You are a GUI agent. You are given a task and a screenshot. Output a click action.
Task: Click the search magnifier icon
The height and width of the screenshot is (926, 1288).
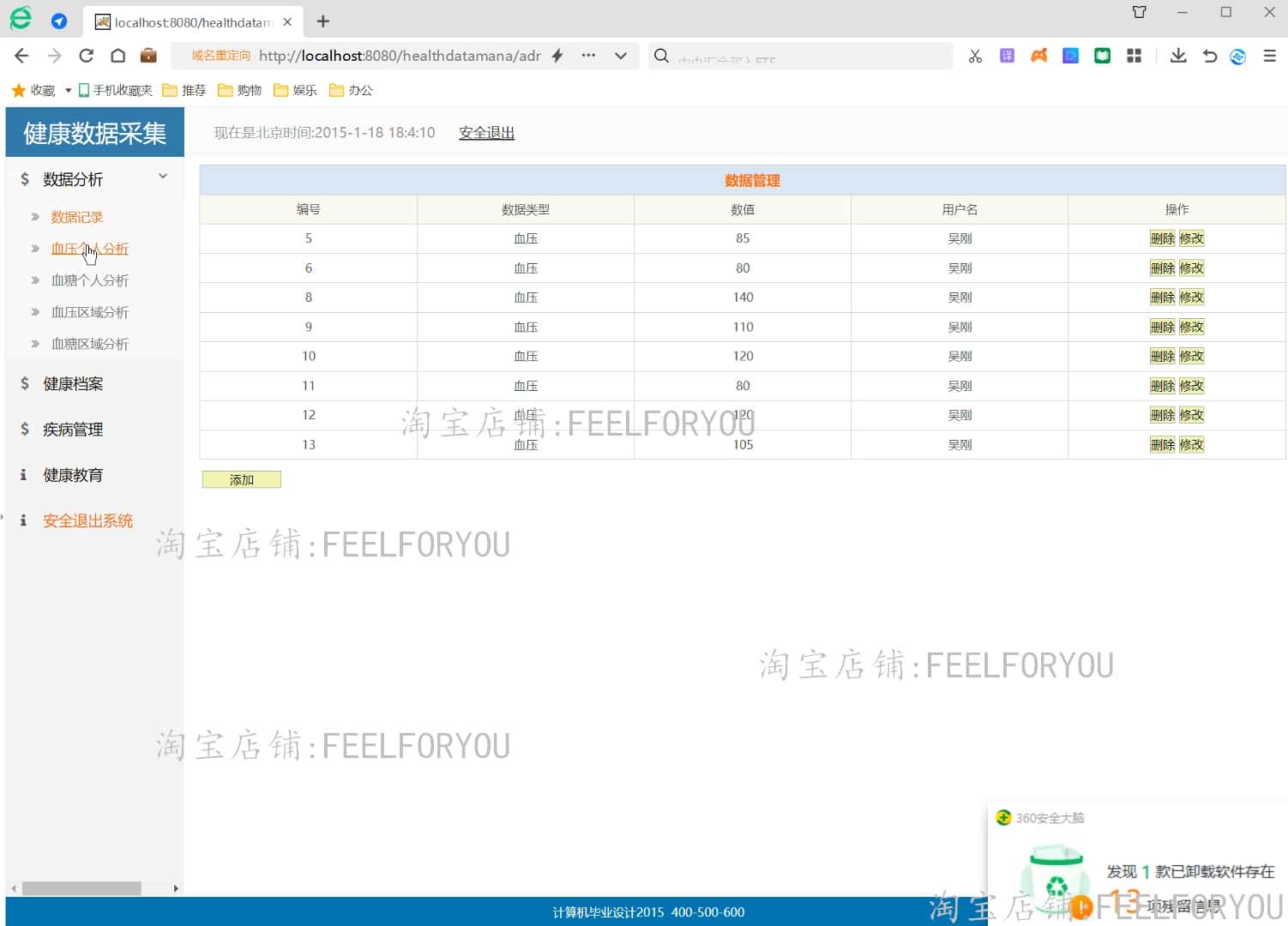click(x=661, y=56)
